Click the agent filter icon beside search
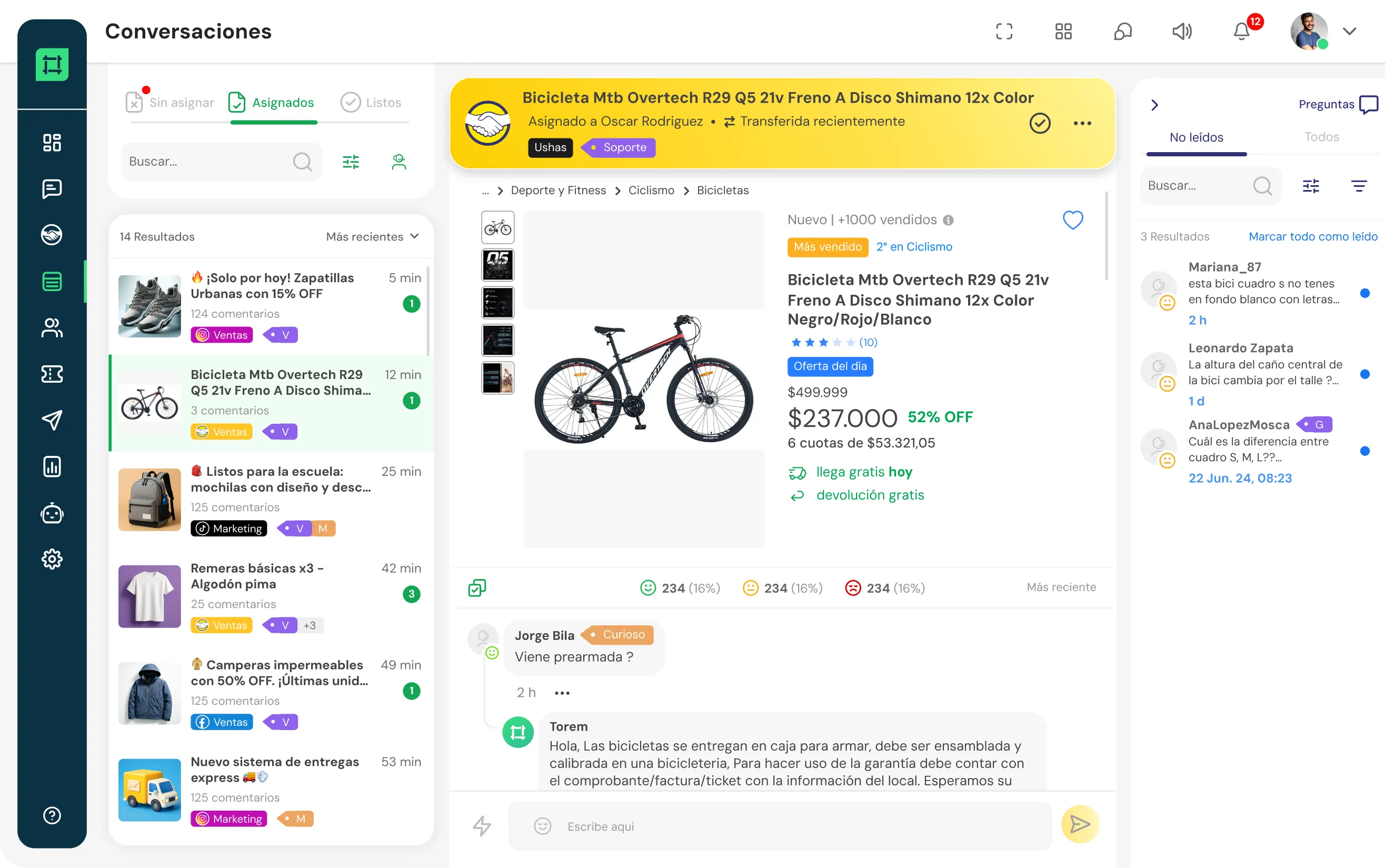The width and height of the screenshot is (1385, 868). [x=398, y=162]
